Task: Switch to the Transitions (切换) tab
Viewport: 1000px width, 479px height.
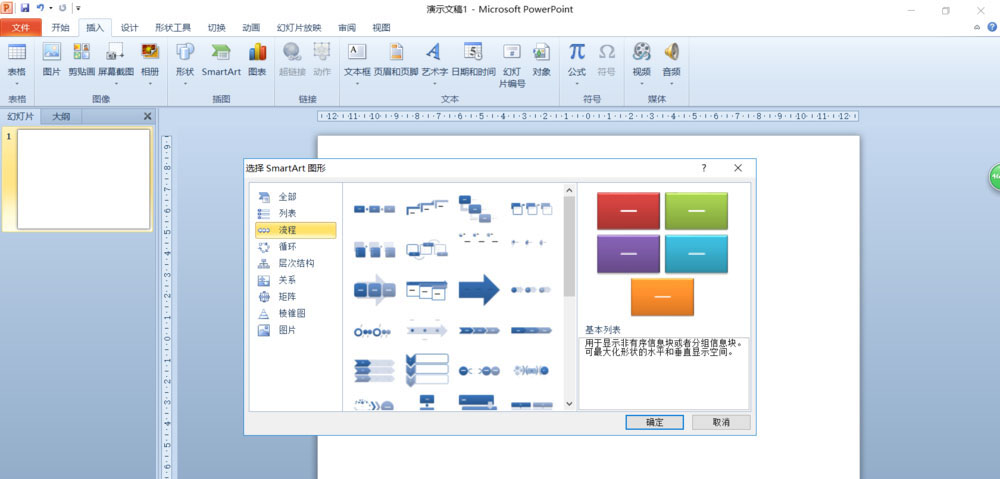Action: (216, 27)
